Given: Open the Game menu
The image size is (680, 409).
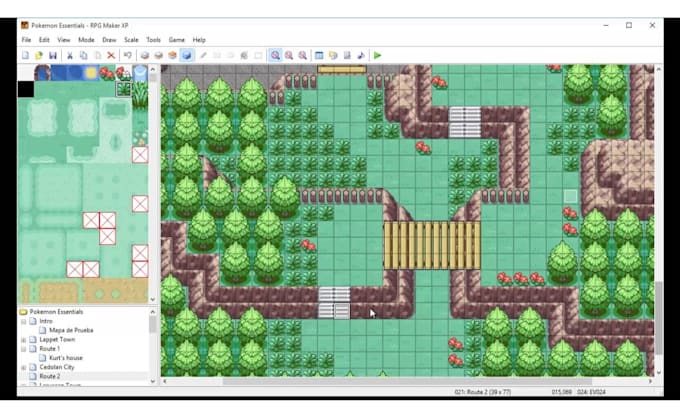Looking at the screenshot, I should tap(177, 39).
